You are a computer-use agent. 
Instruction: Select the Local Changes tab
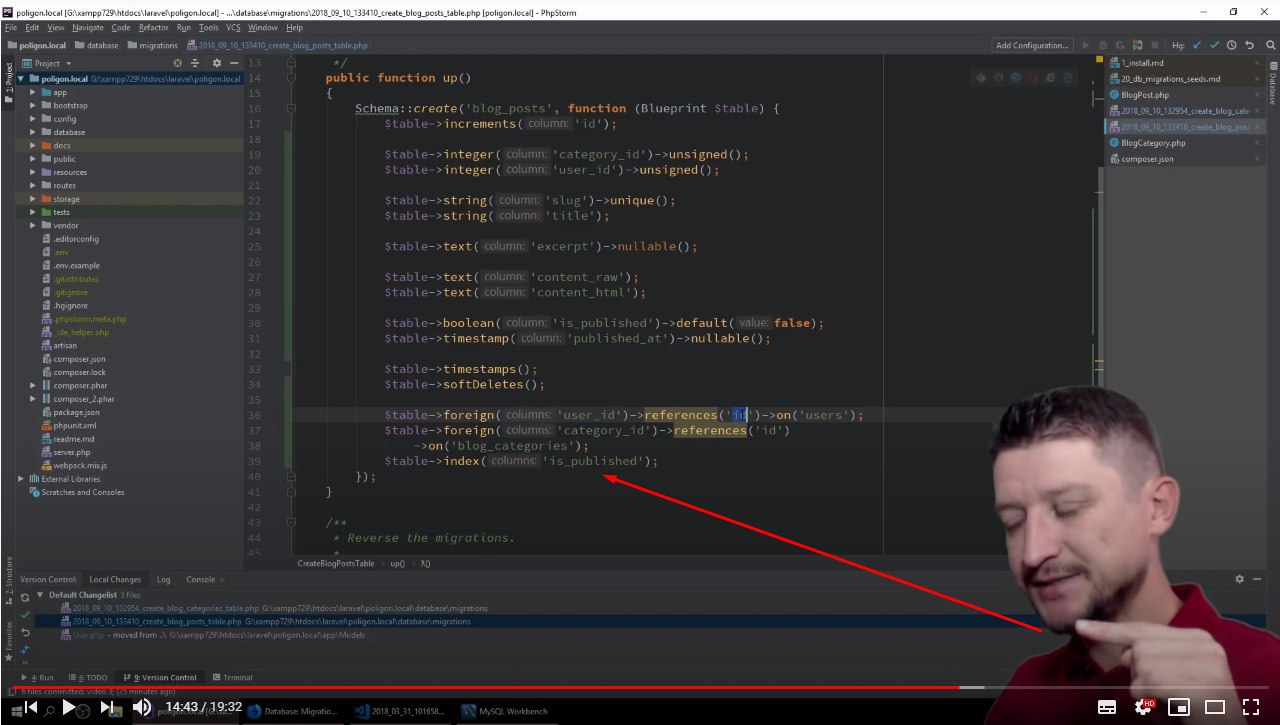point(115,579)
